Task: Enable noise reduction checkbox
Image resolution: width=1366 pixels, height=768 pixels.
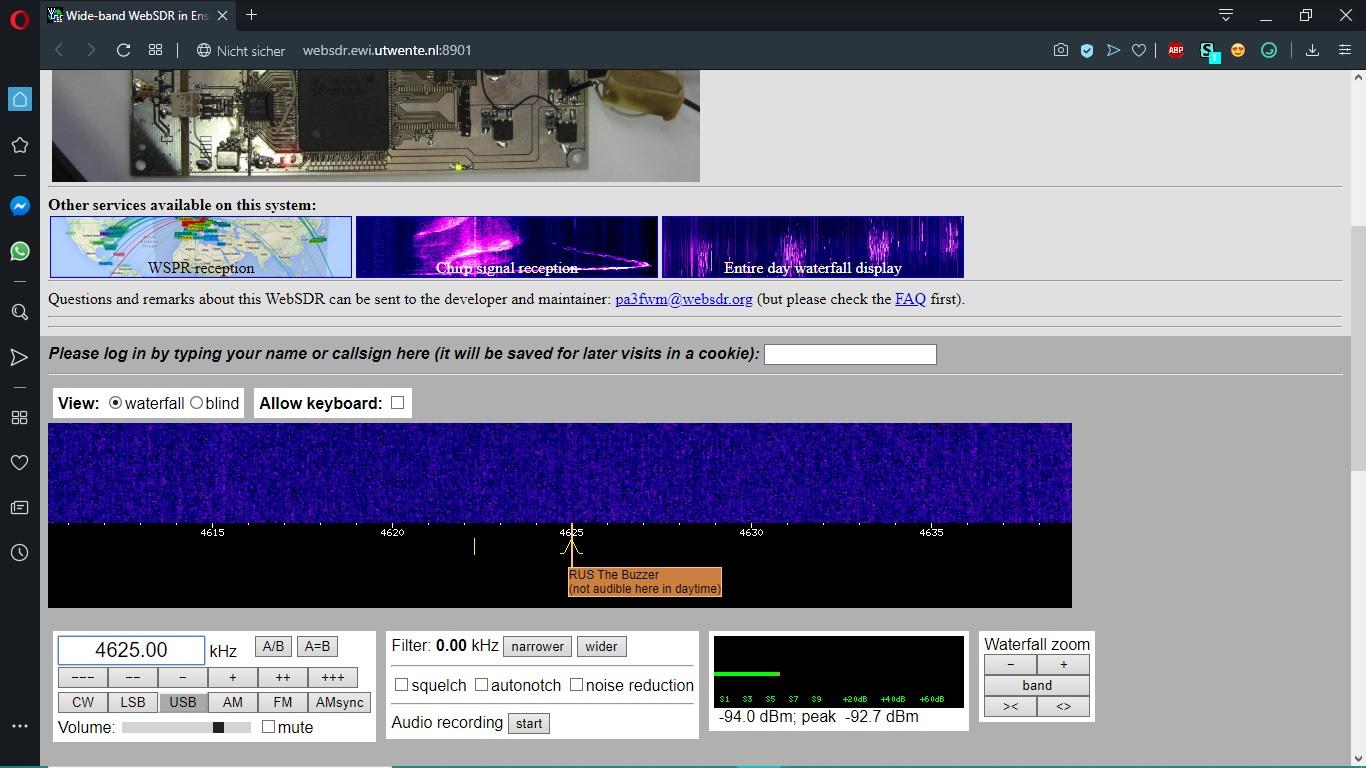Action: 576,685
